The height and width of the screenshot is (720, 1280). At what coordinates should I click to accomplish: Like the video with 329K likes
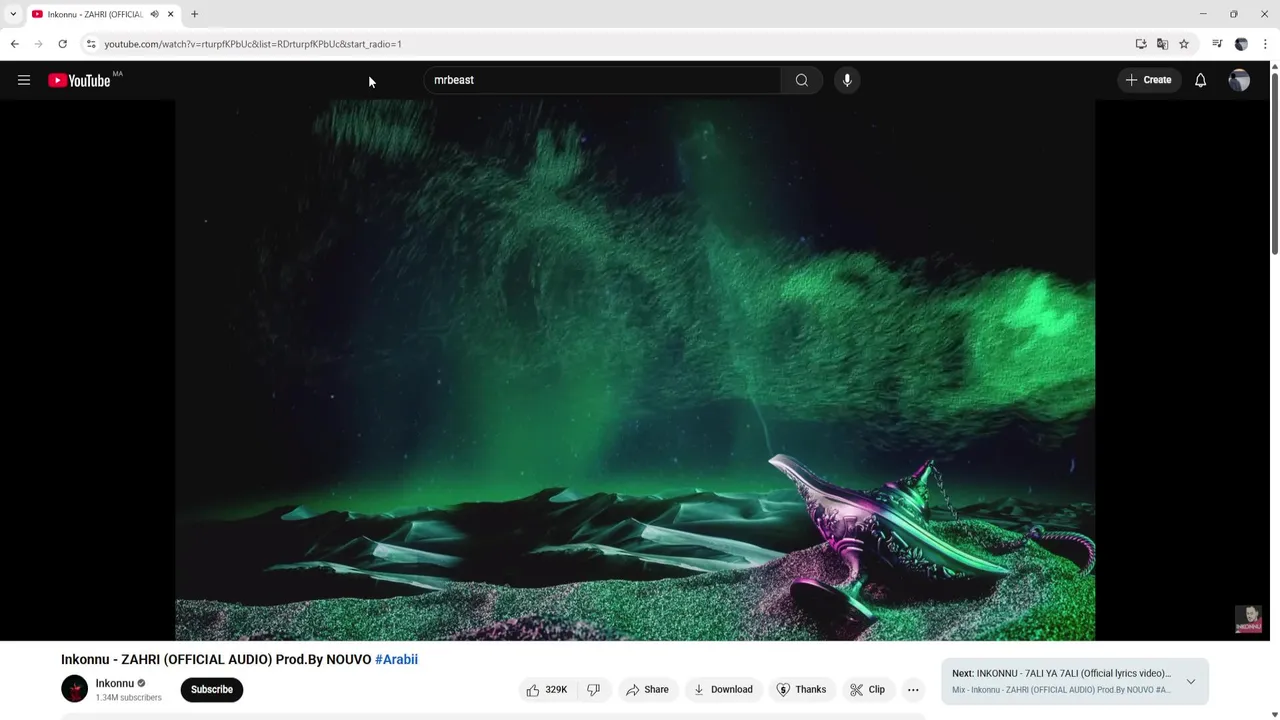(547, 689)
